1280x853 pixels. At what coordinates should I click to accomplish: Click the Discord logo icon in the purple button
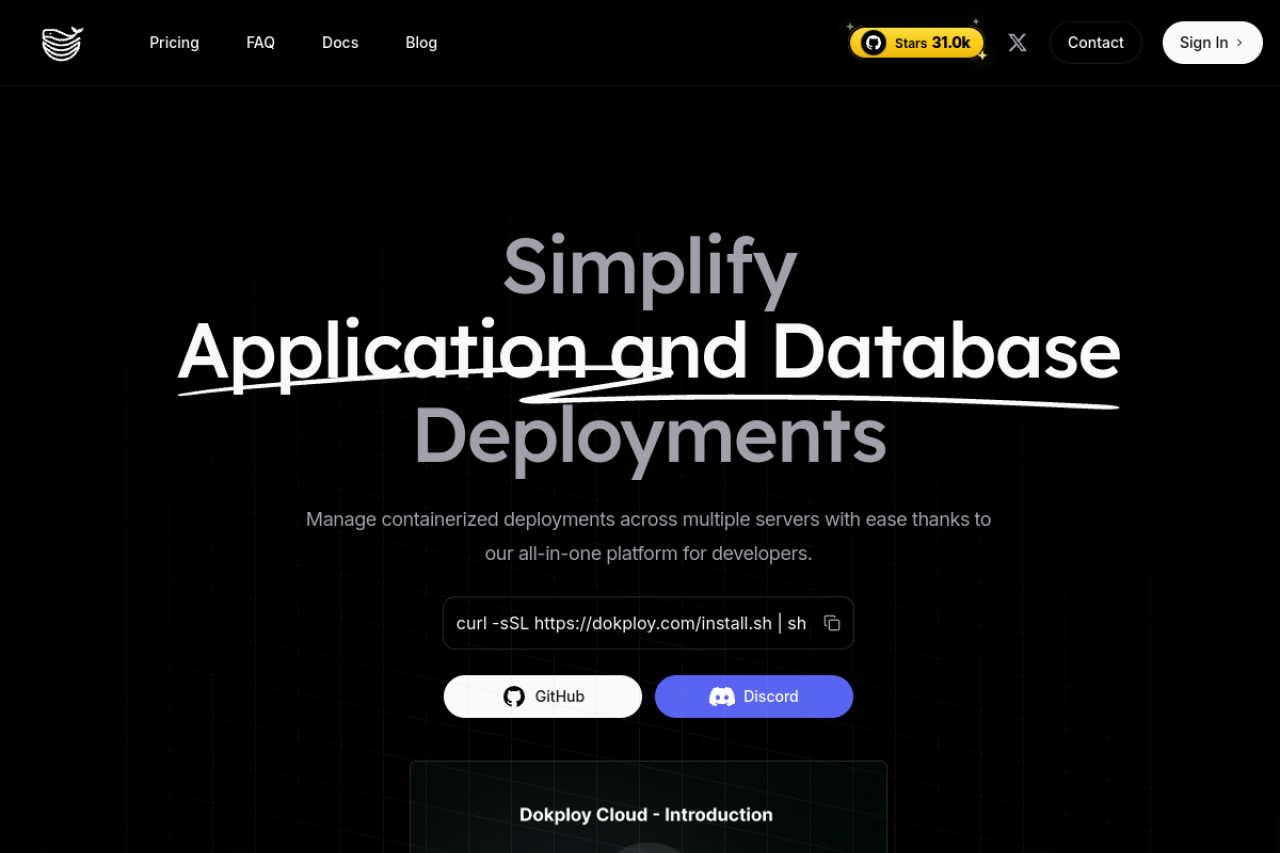tap(721, 697)
